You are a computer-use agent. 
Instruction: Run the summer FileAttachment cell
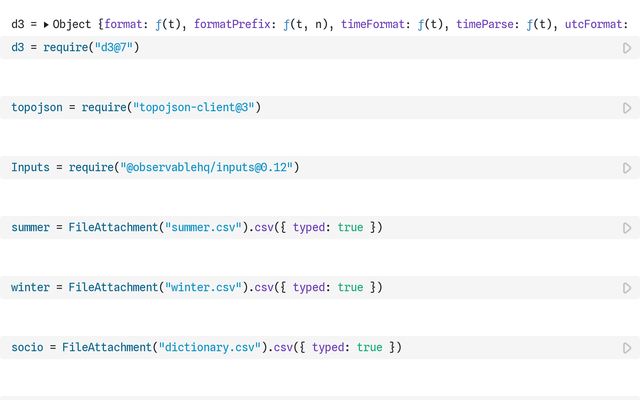pos(627,228)
